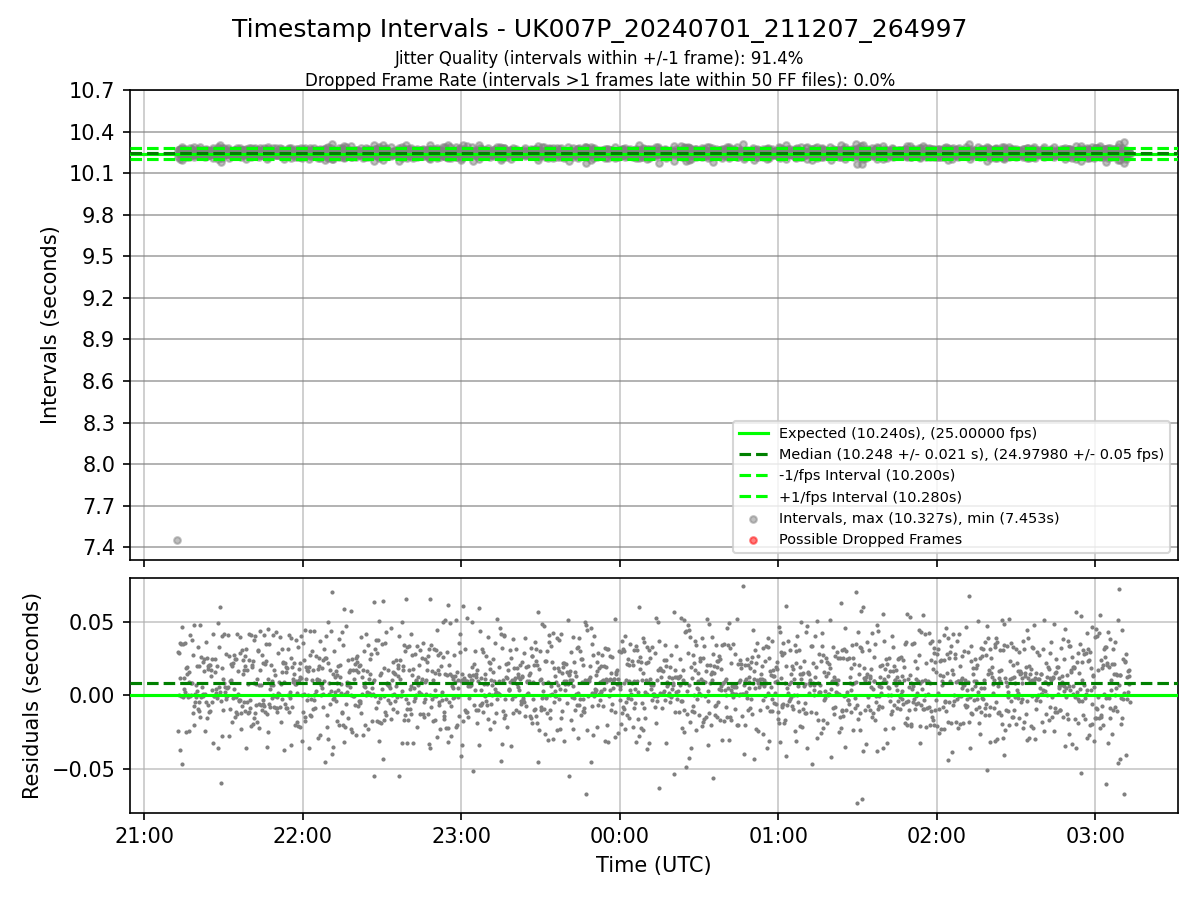Click the 00:00 x-axis tick label
Image resolution: width=1200 pixels, height=900 pixels.
(x=620, y=836)
